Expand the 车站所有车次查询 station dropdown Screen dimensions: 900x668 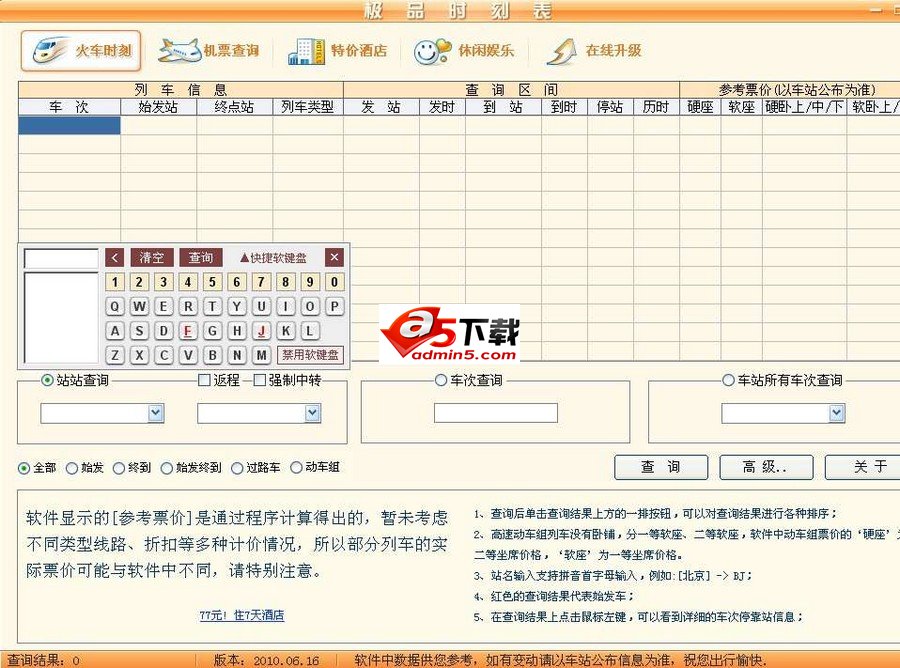(836, 412)
